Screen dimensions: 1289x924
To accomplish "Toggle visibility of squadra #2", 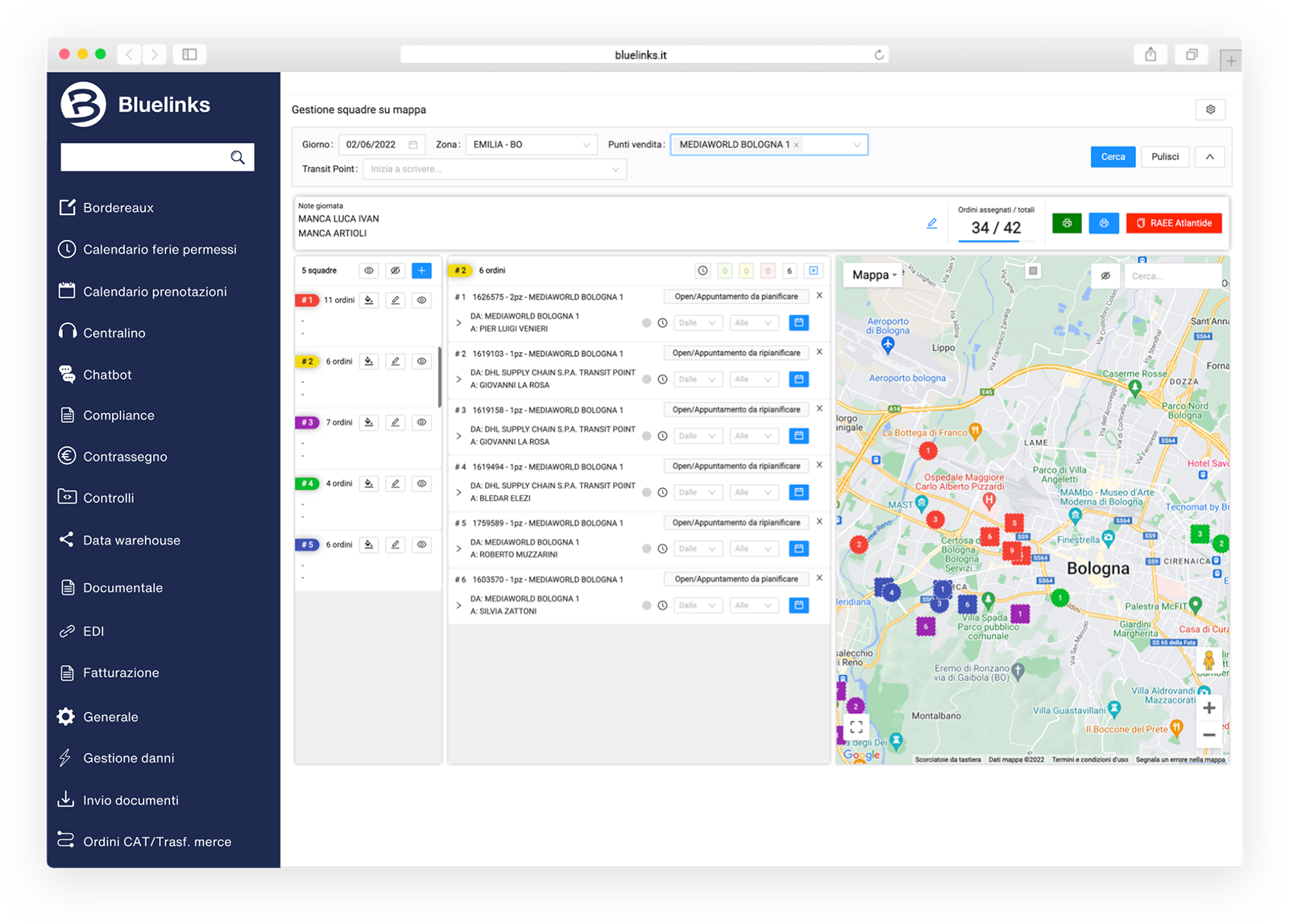I will (421, 361).
